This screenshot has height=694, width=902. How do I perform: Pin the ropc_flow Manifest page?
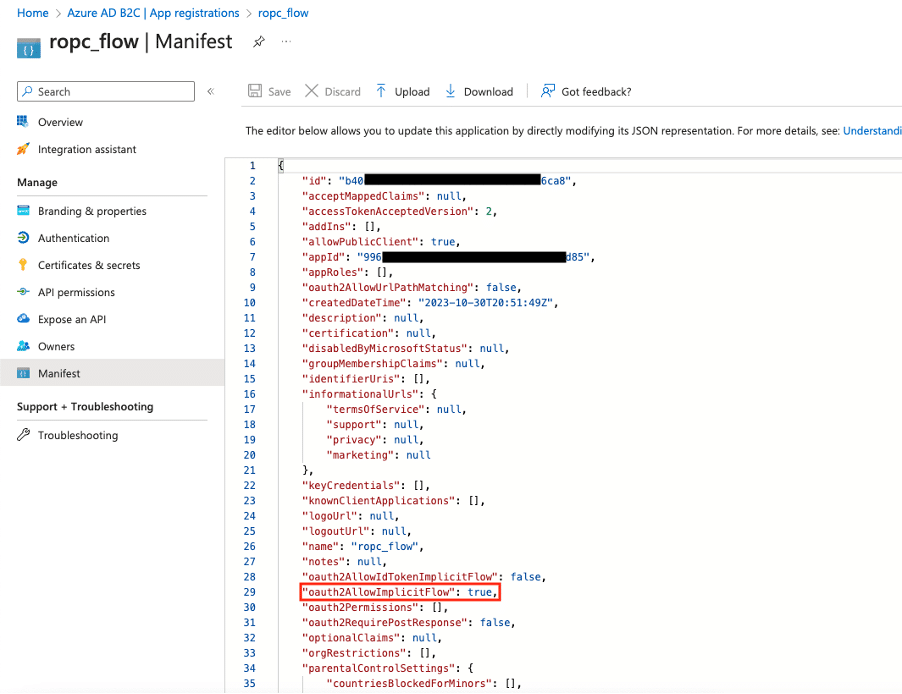click(x=259, y=41)
